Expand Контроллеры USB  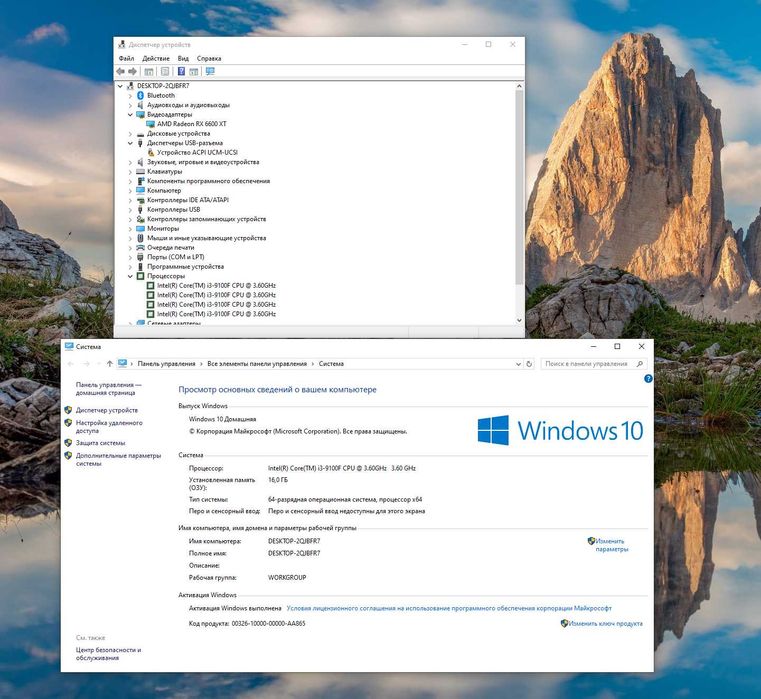tap(130, 210)
